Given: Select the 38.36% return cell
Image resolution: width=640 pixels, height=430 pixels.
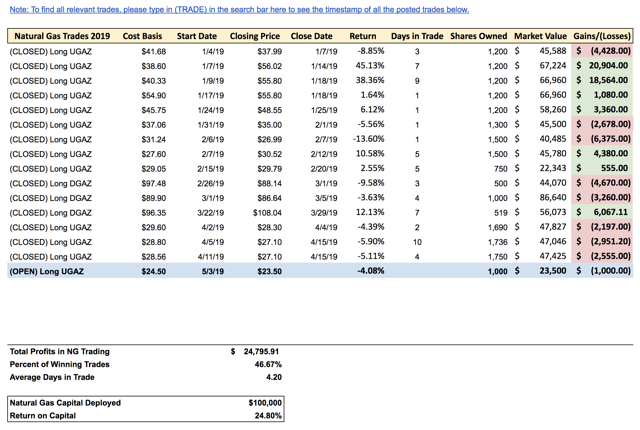Looking at the screenshot, I should click(370, 80).
